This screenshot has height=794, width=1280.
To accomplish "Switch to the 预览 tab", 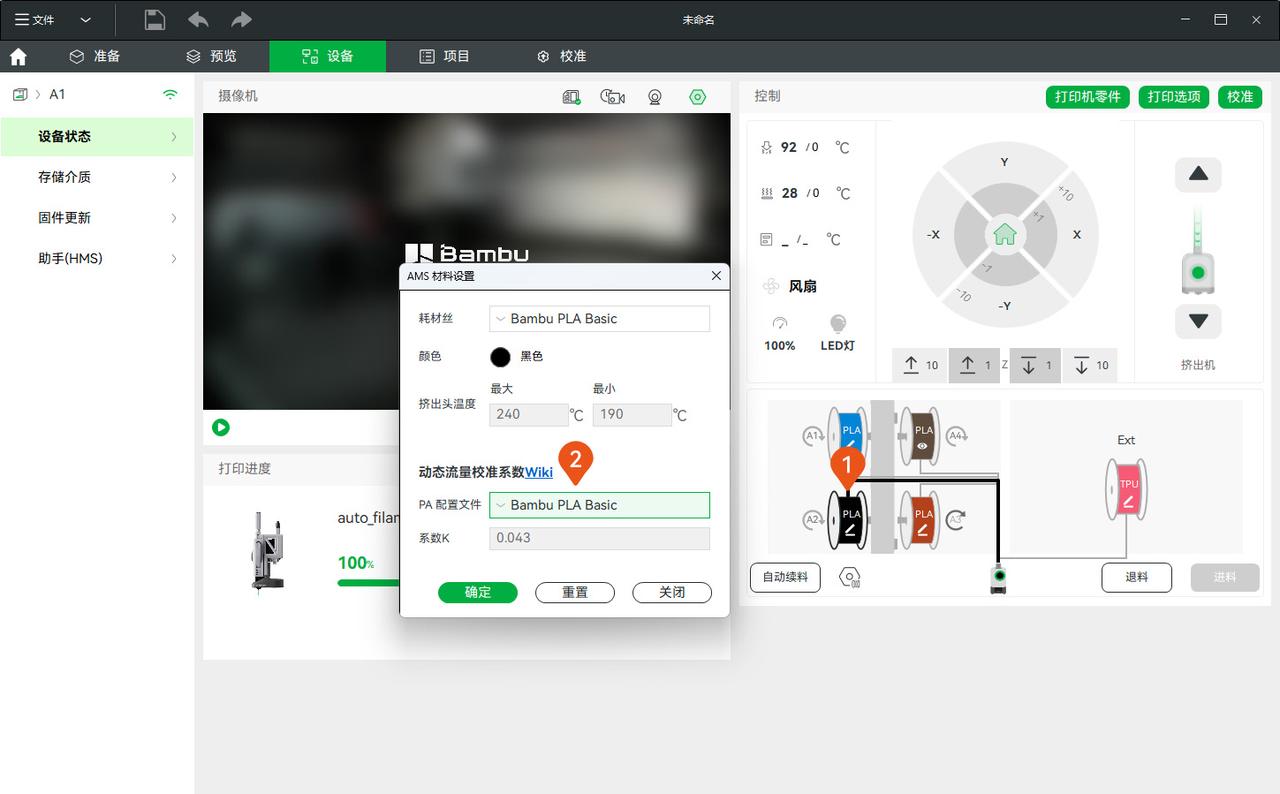I will click(x=212, y=56).
